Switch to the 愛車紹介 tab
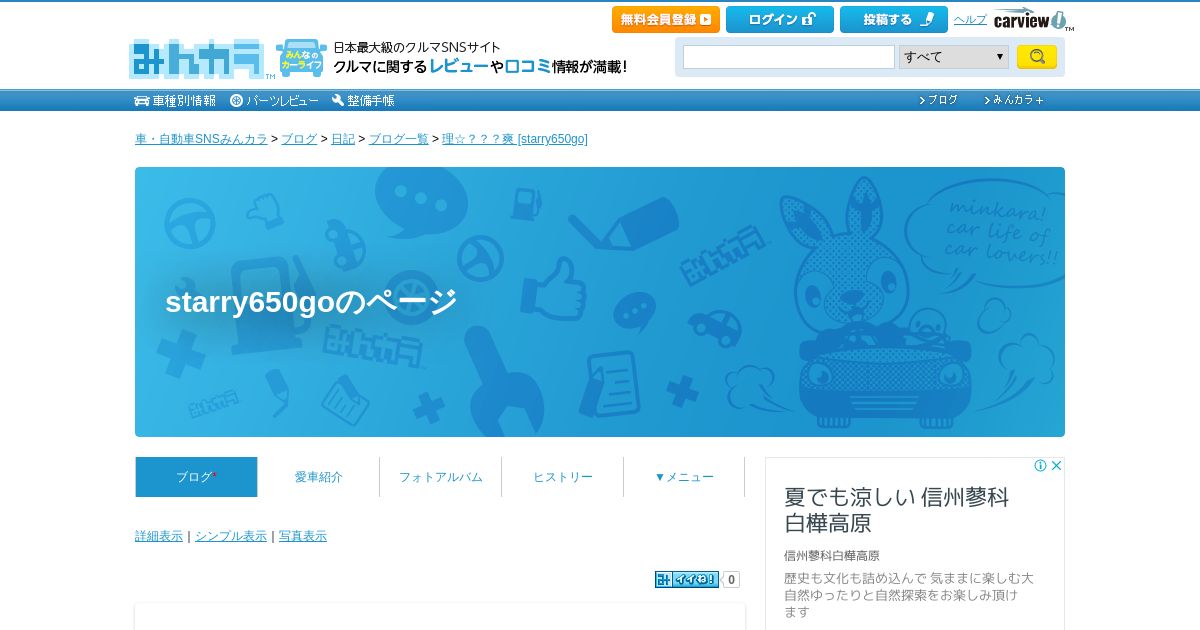This screenshot has width=1200, height=630. (318, 477)
